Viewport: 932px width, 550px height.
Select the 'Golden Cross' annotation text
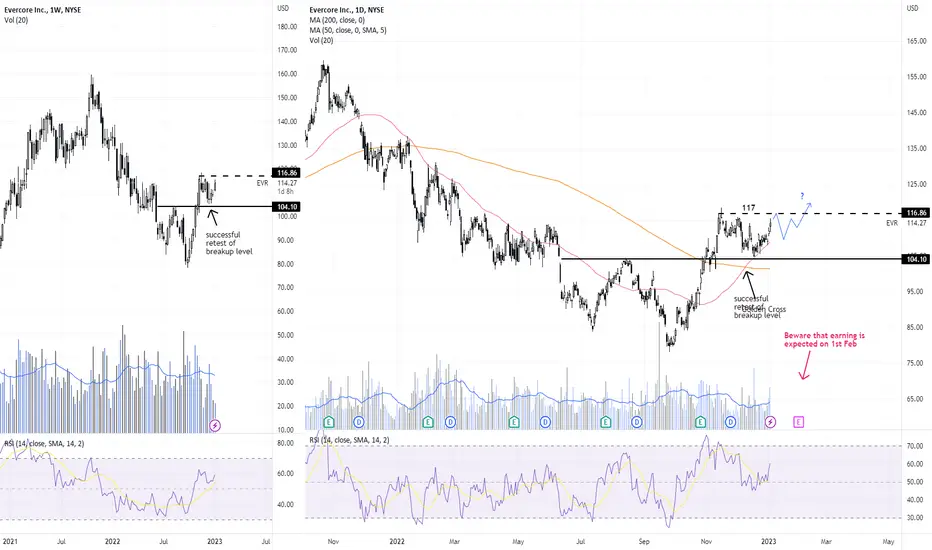[764, 309]
